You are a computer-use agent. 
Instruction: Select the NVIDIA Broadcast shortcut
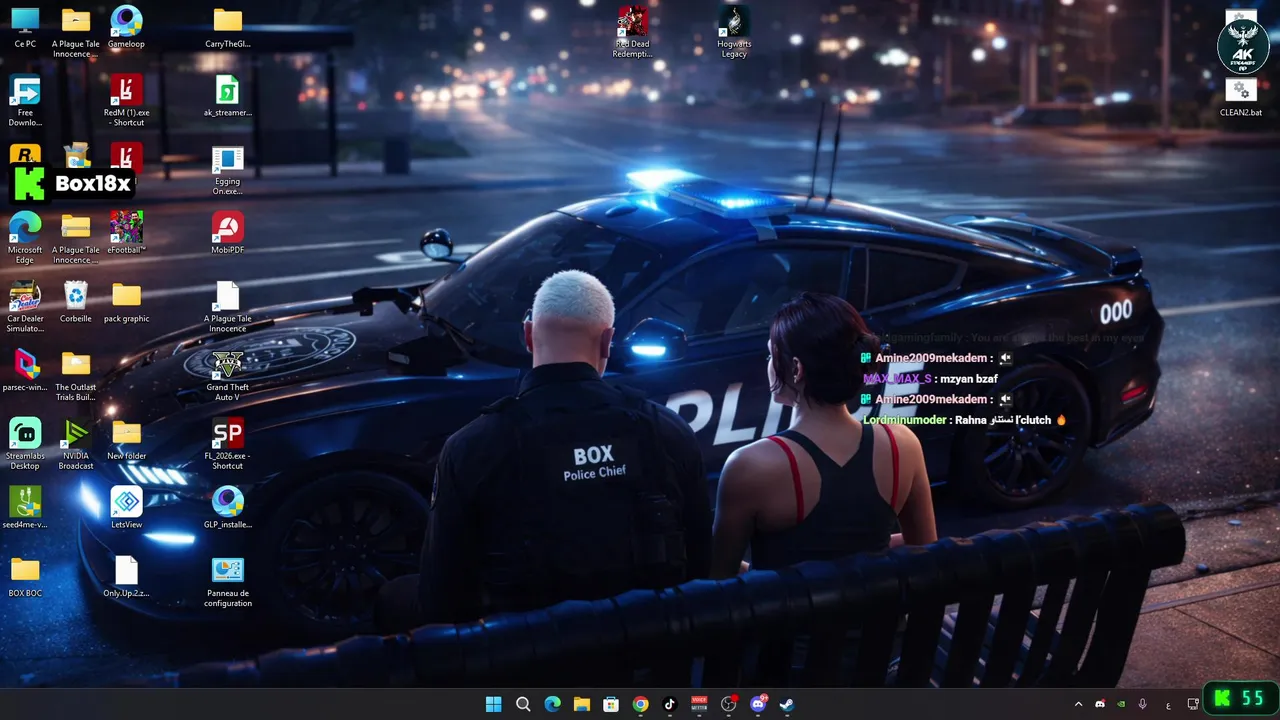tap(76, 444)
